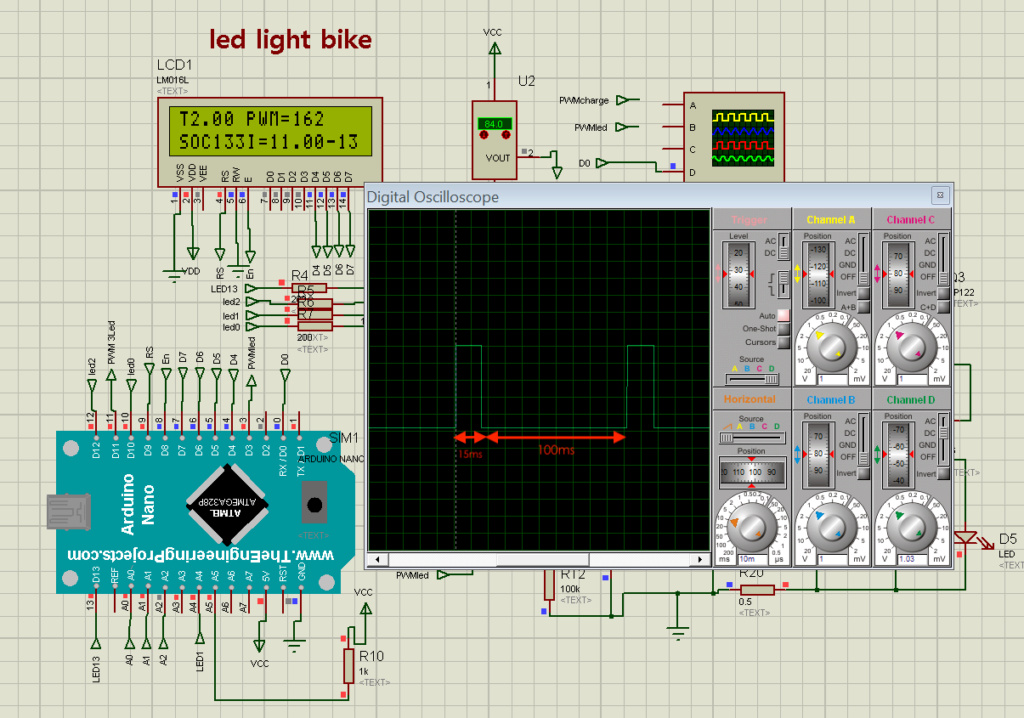Select the ATmega328P chip on the Arduino

pos(227,504)
